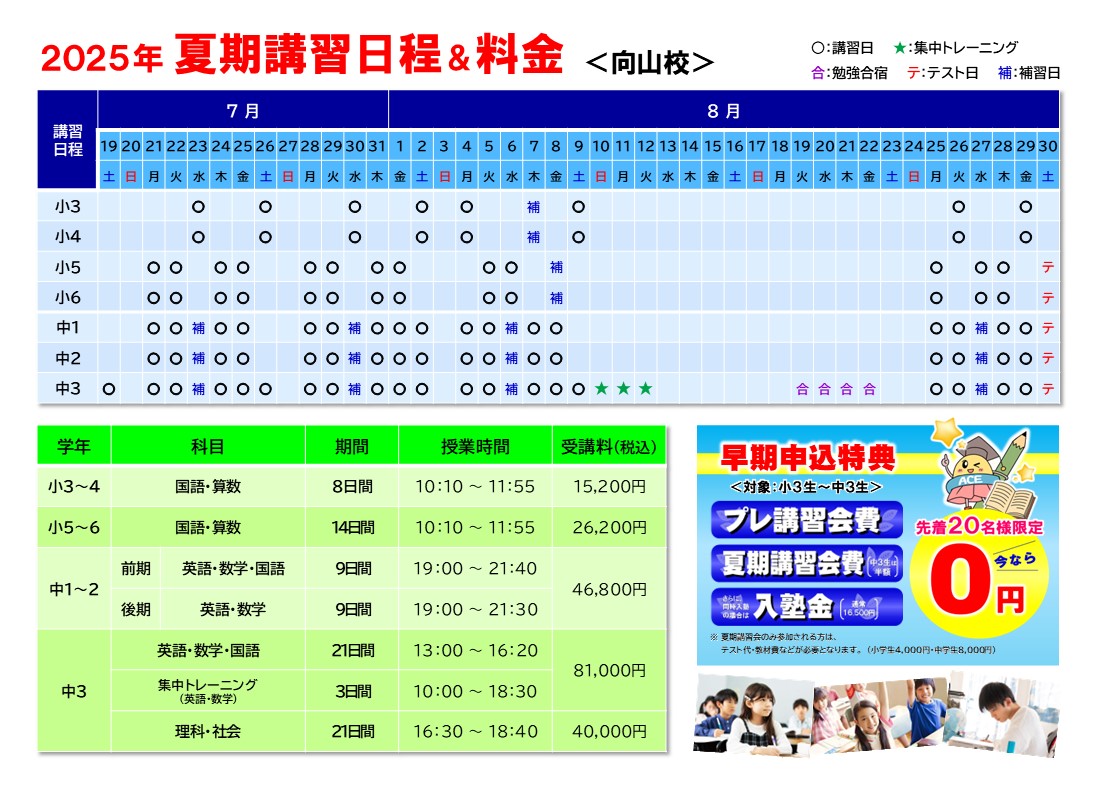Click the green star under August 10
Image resolution: width=1096 pixels, height=794 pixels.
click(601, 389)
